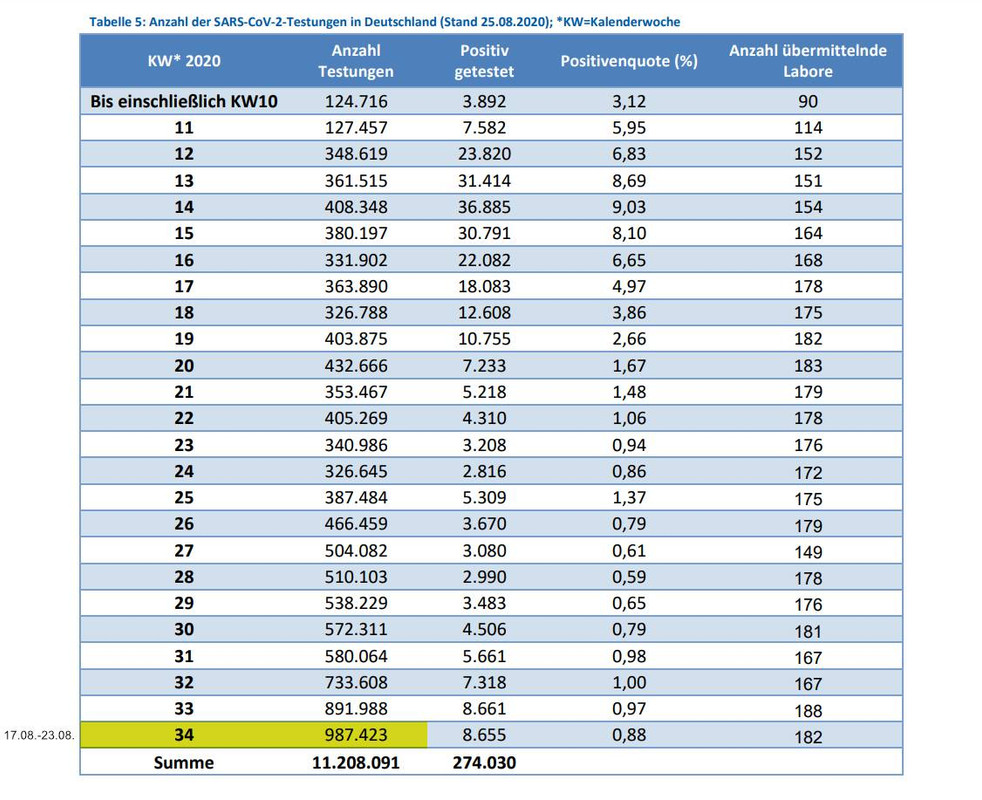982x800 pixels.
Task: Click Positivenquote value 1,00
Action: coord(629,683)
